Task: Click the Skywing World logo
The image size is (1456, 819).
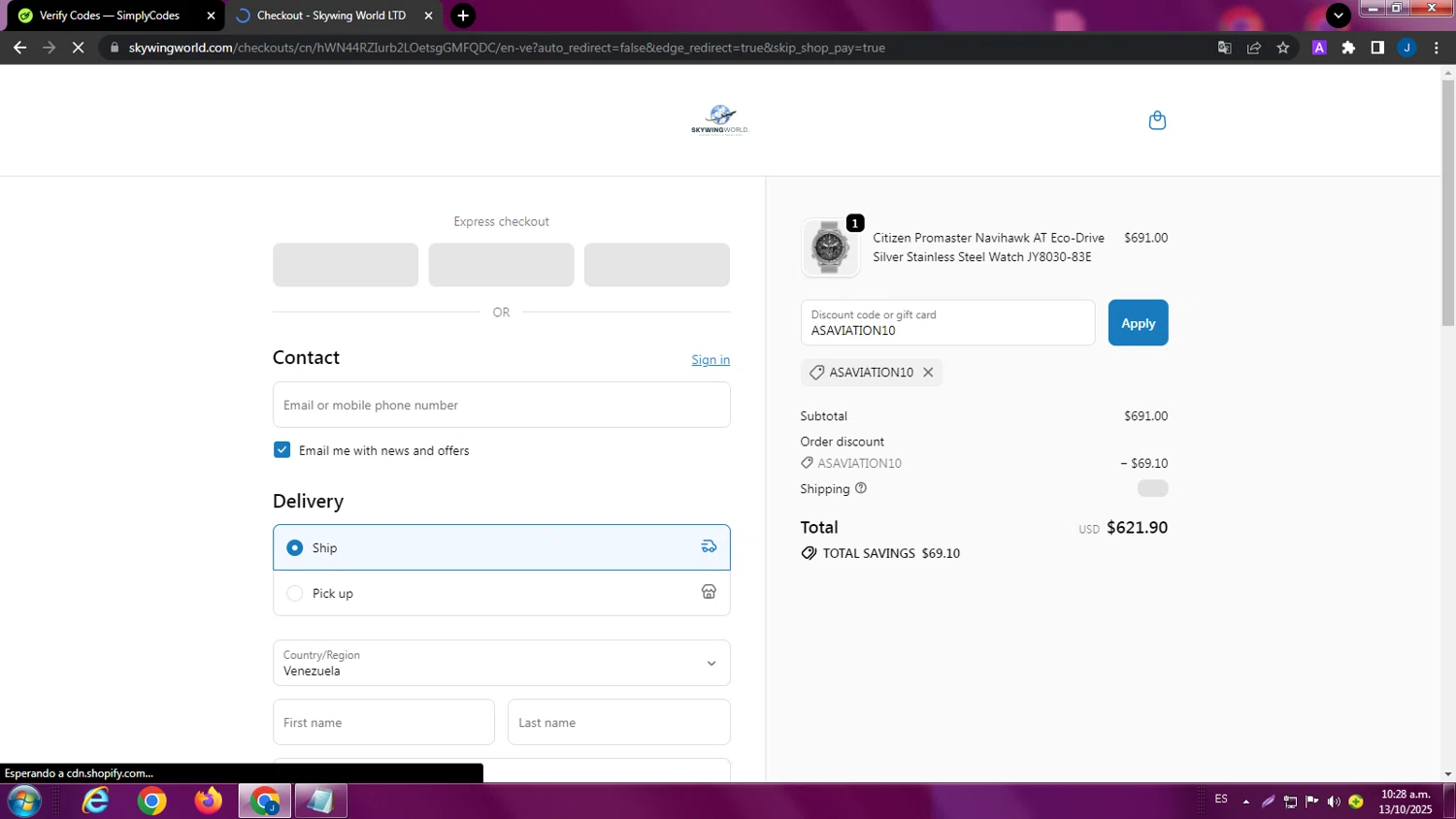Action: pyautogui.click(x=719, y=119)
